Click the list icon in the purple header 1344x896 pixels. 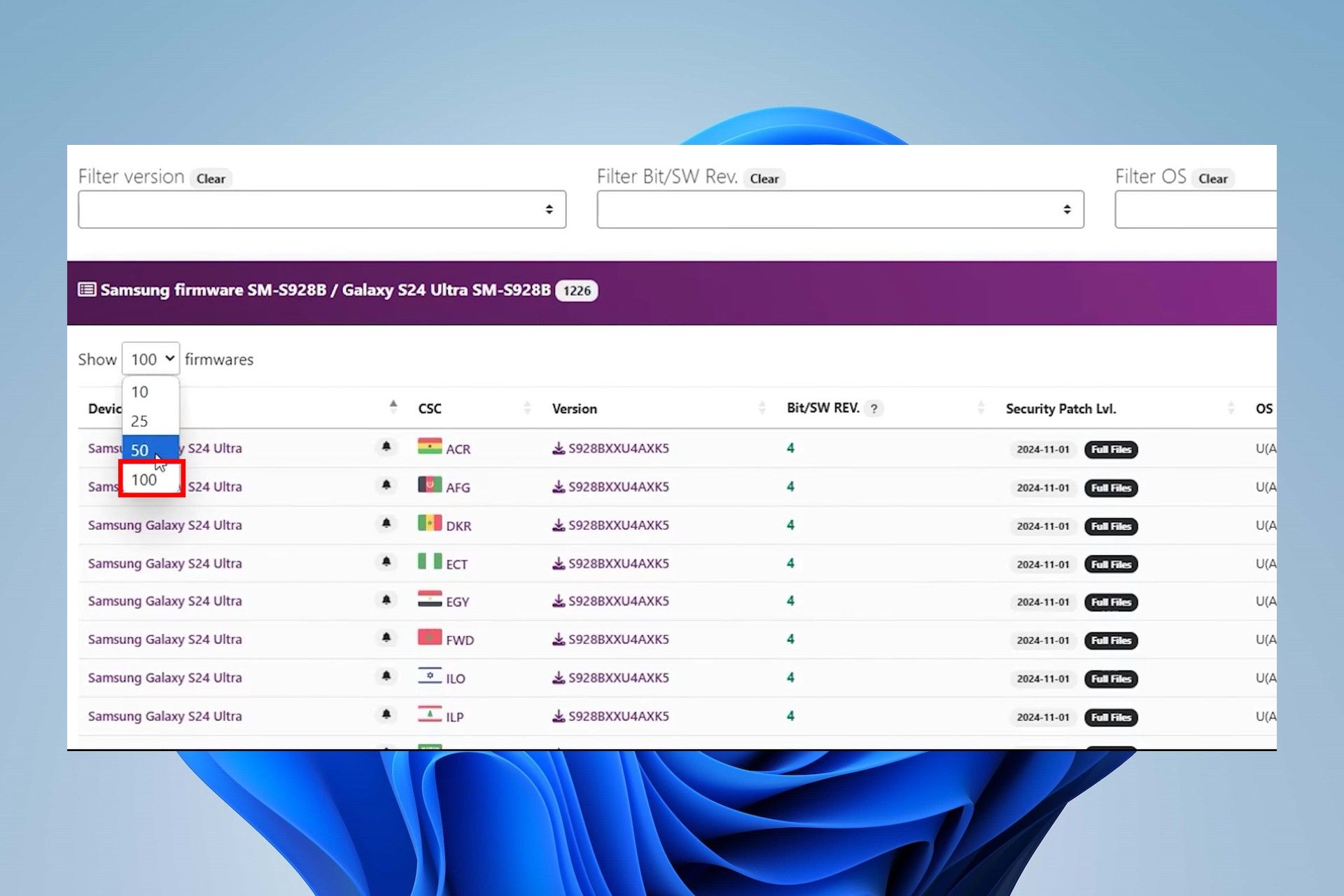click(87, 290)
